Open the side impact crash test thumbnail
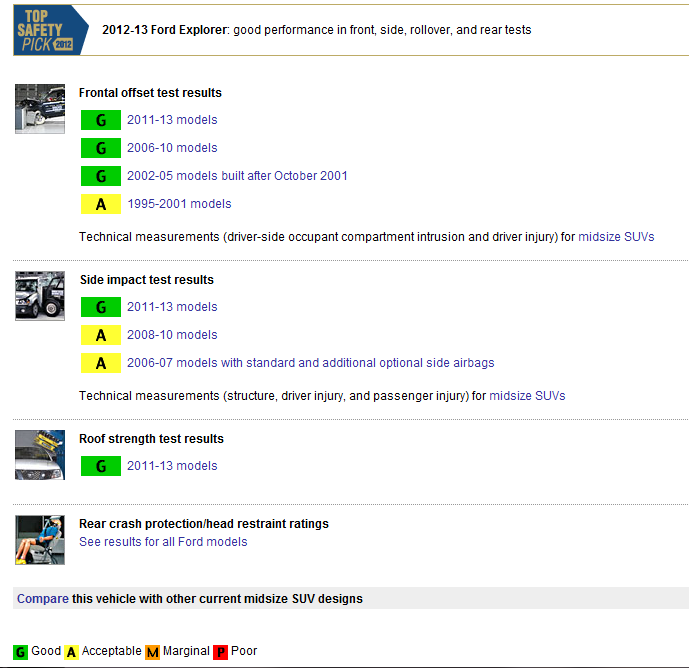Image resolution: width=689 pixels, height=668 pixels. coord(40,296)
